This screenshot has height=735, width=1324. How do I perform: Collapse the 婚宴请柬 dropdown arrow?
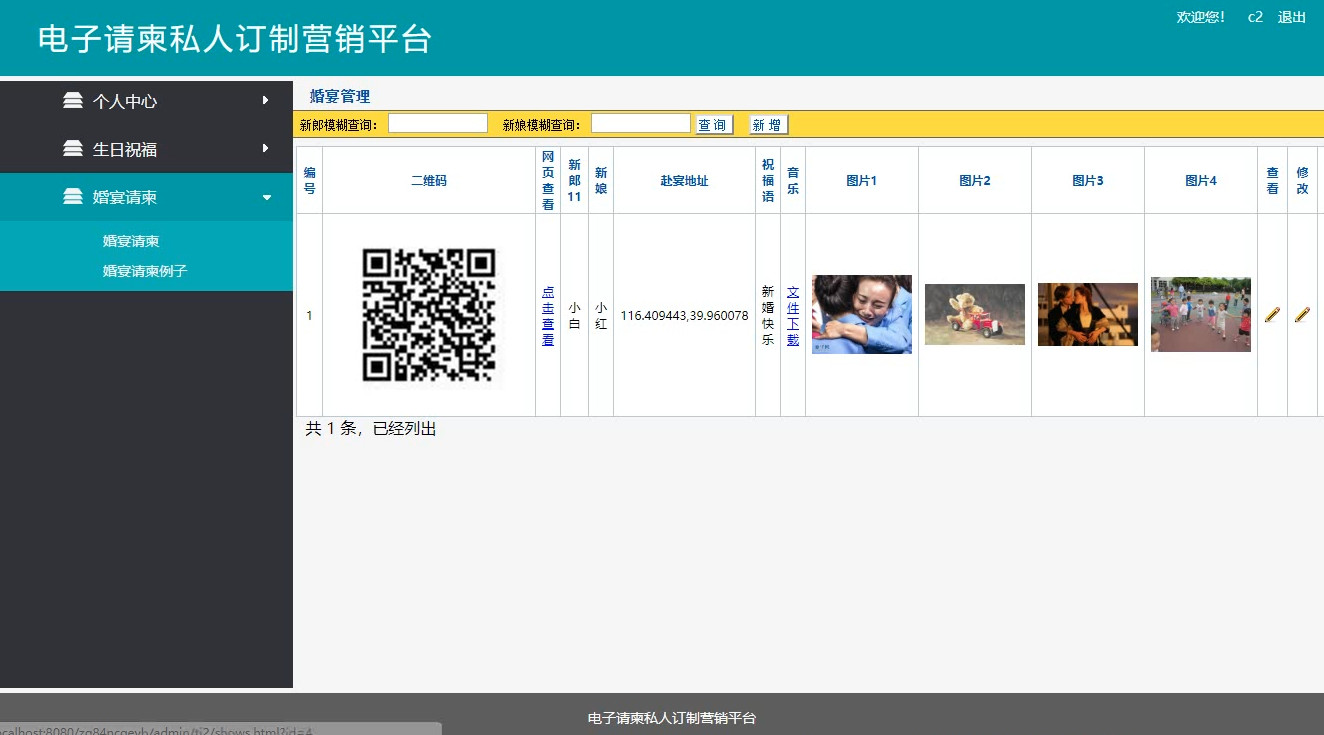(266, 197)
